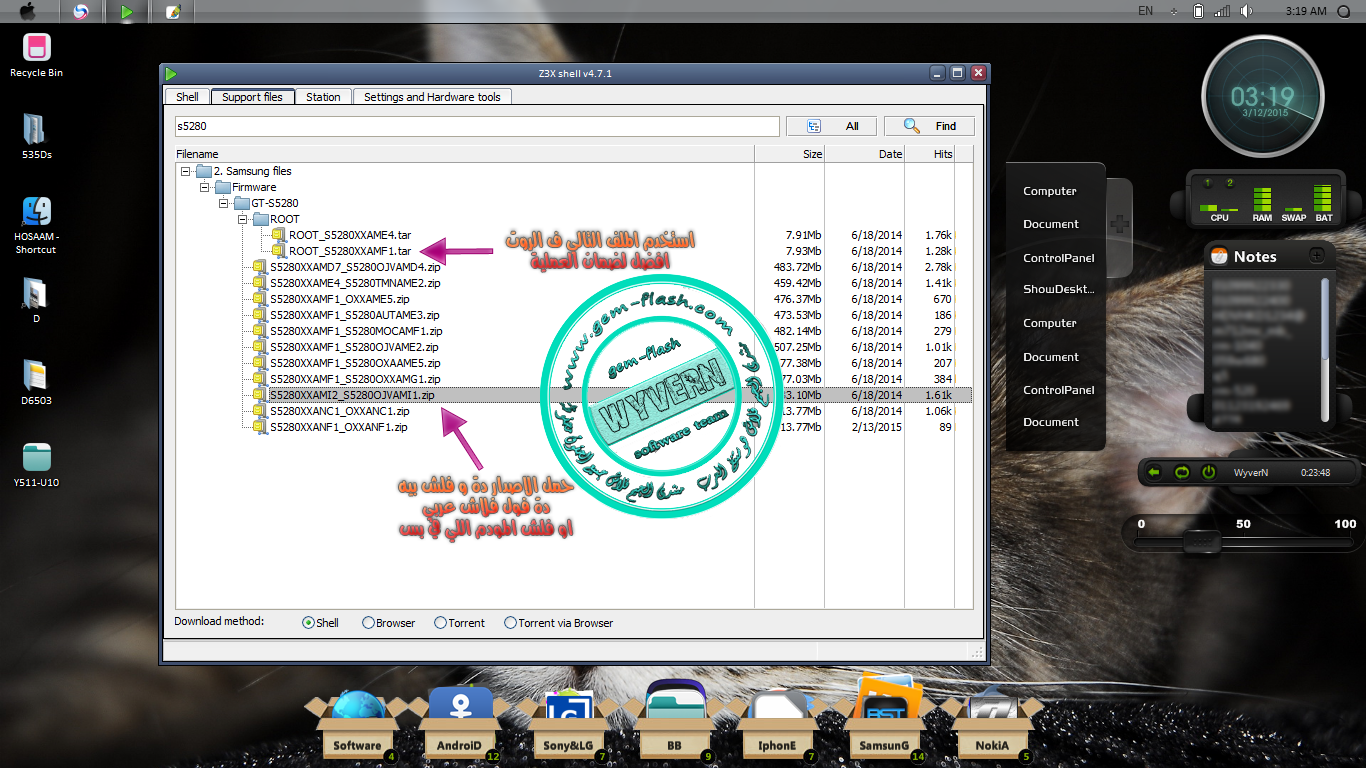This screenshot has width=1366, height=768.
Task: Collapse the GT-S5280 folder node
Action: coord(222,203)
